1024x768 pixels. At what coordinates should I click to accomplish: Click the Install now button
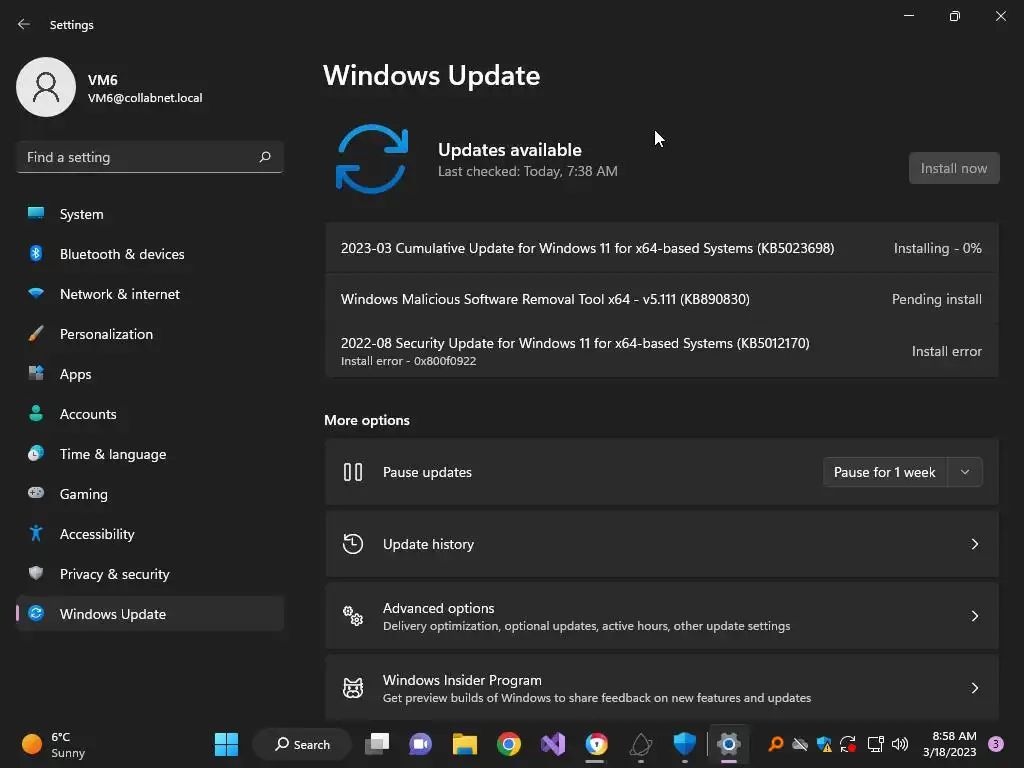(953, 168)
